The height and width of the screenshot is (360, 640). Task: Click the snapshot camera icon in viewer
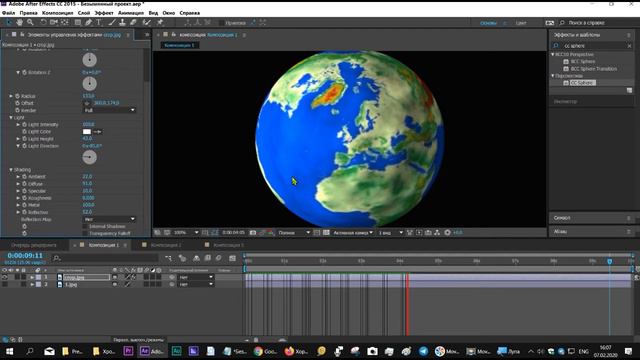[x=253, y=233]
